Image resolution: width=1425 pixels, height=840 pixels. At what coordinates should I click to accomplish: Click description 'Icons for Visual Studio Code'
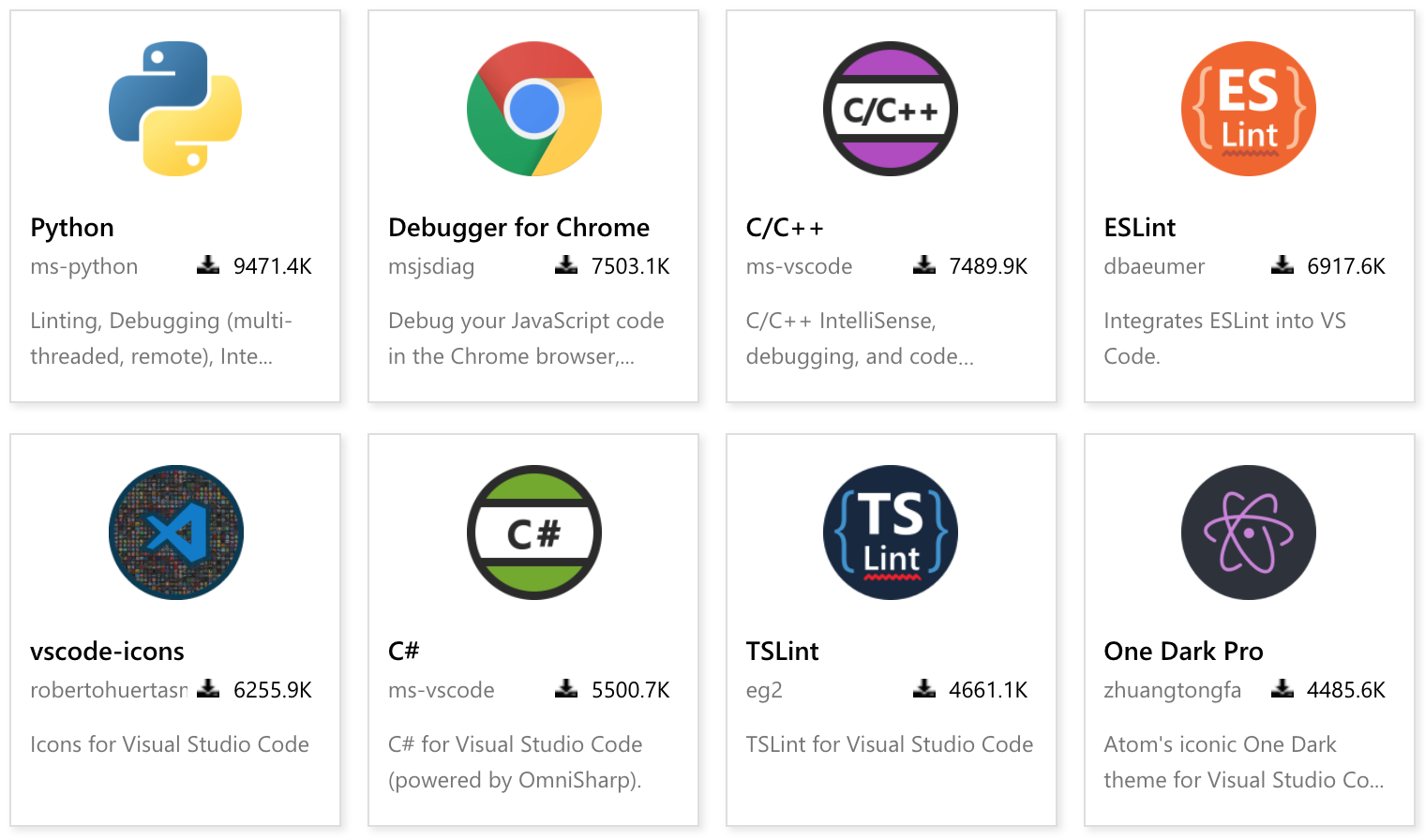[x=170, y=744]
